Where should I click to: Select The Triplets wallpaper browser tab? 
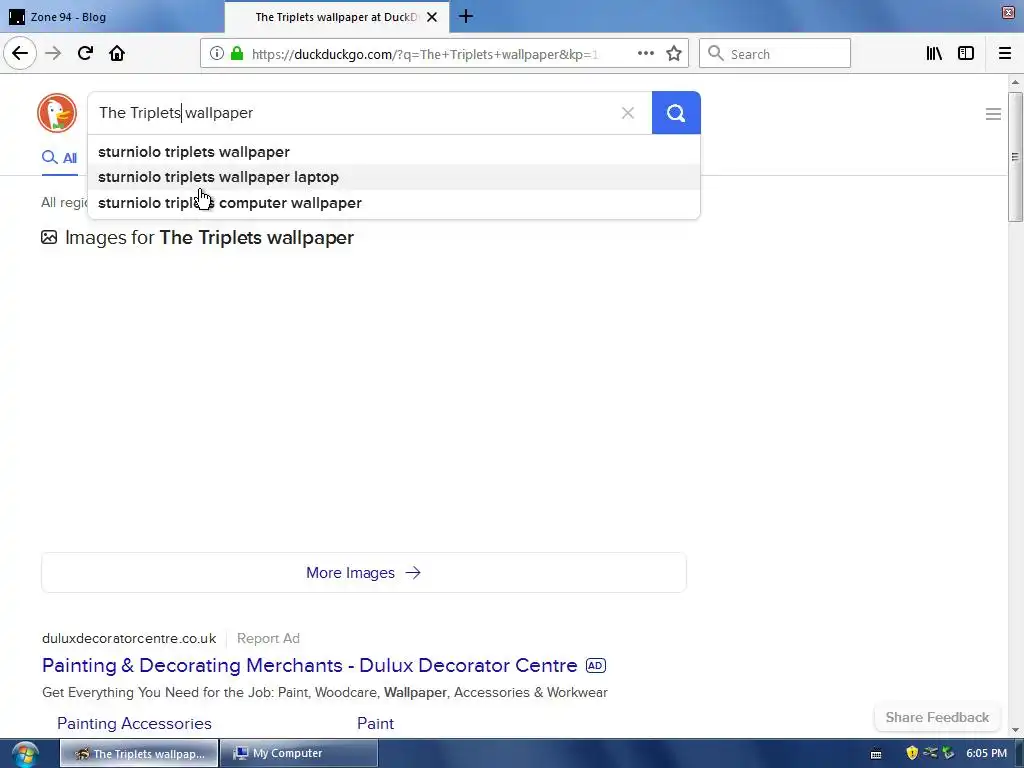coord(336,17)
